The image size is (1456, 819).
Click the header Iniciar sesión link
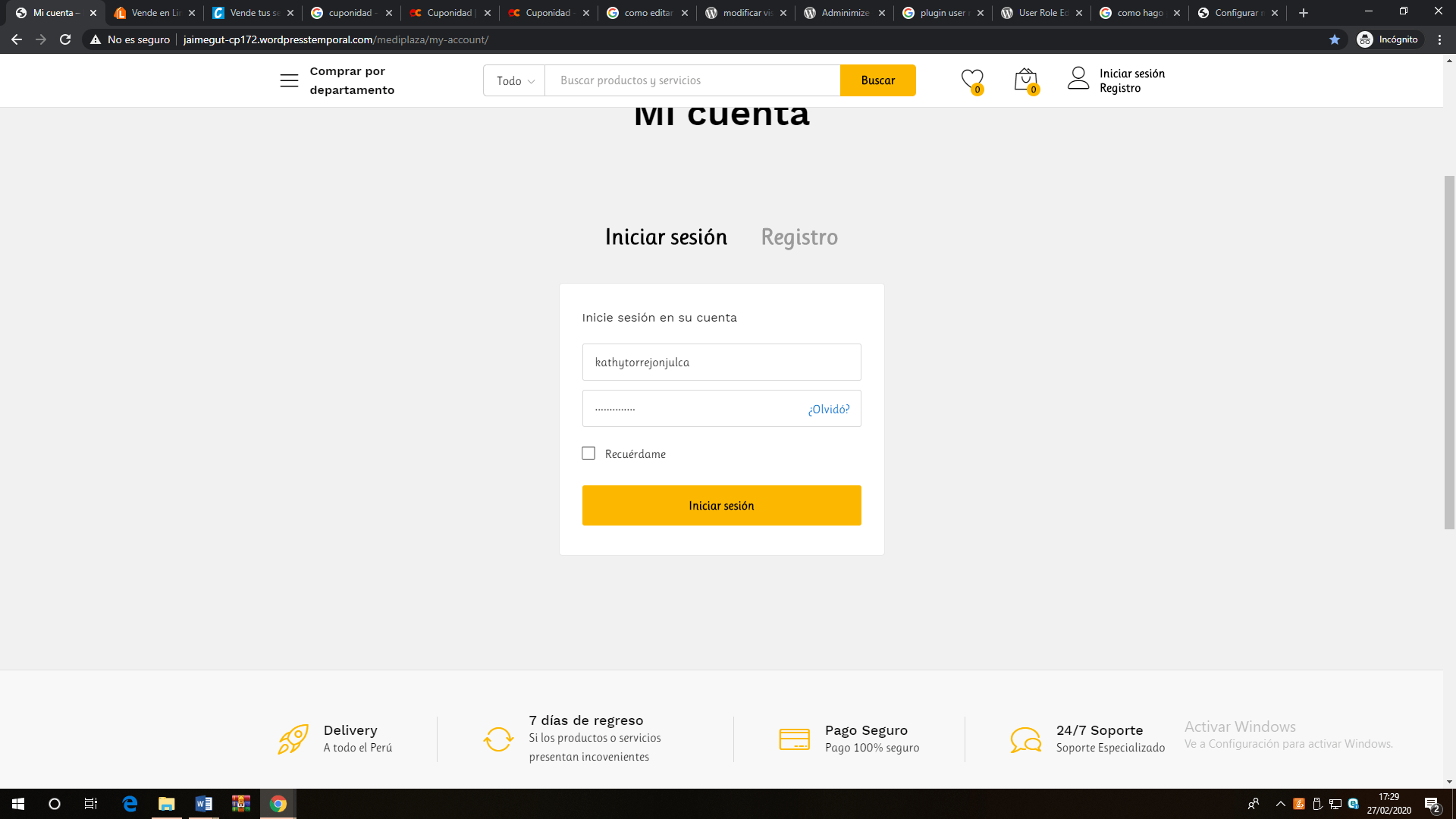click(1132, 74)
